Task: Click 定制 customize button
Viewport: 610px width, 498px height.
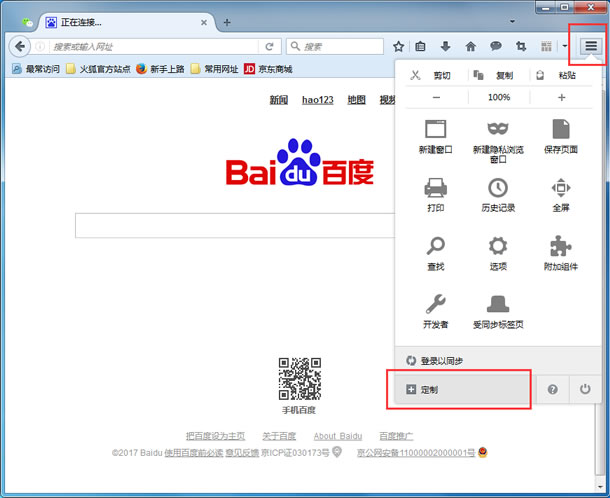Action: point(465,389)
